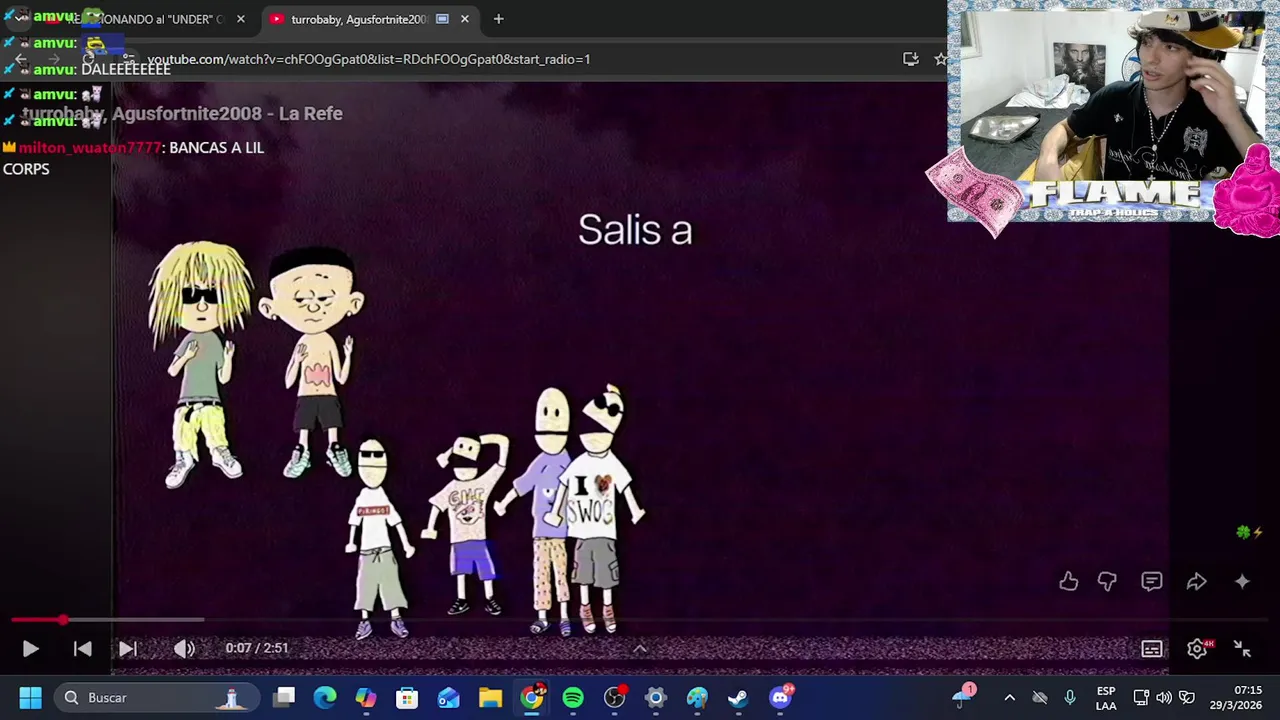Open the ESP LAA language switcher
Screen dimensions: 1280x720
pos(1106,698)
